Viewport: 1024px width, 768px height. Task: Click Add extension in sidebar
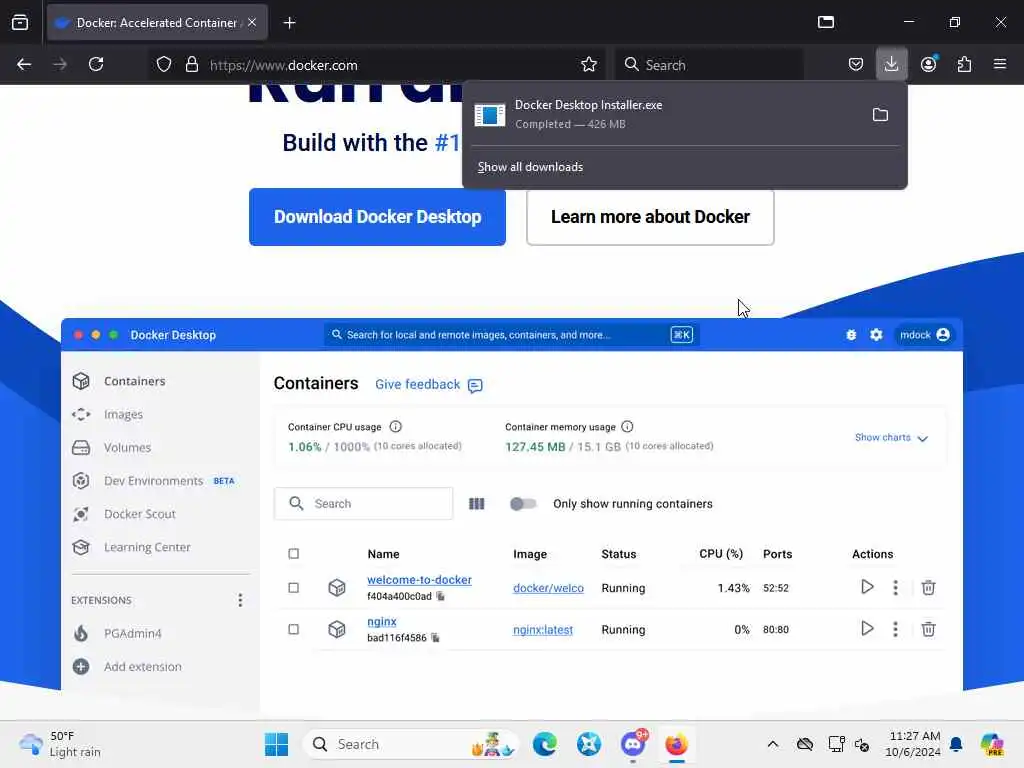tap(127, 667)
